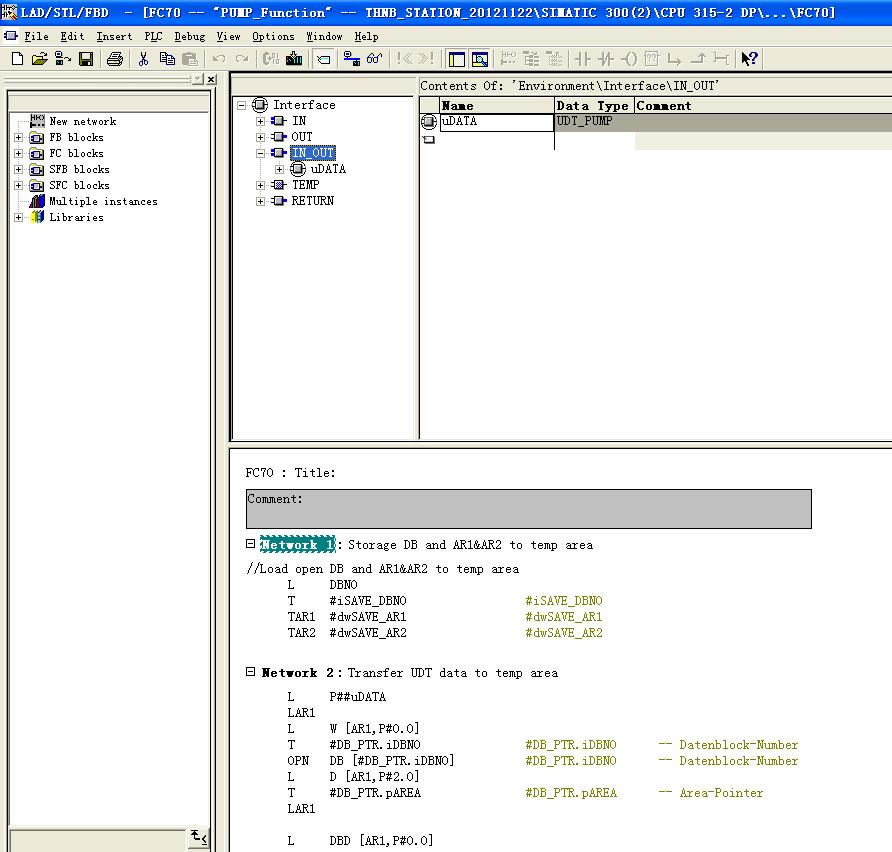Expand the FB blocks tree node
This screenshot has width=892, height=852.
click(x=19, y=138)
